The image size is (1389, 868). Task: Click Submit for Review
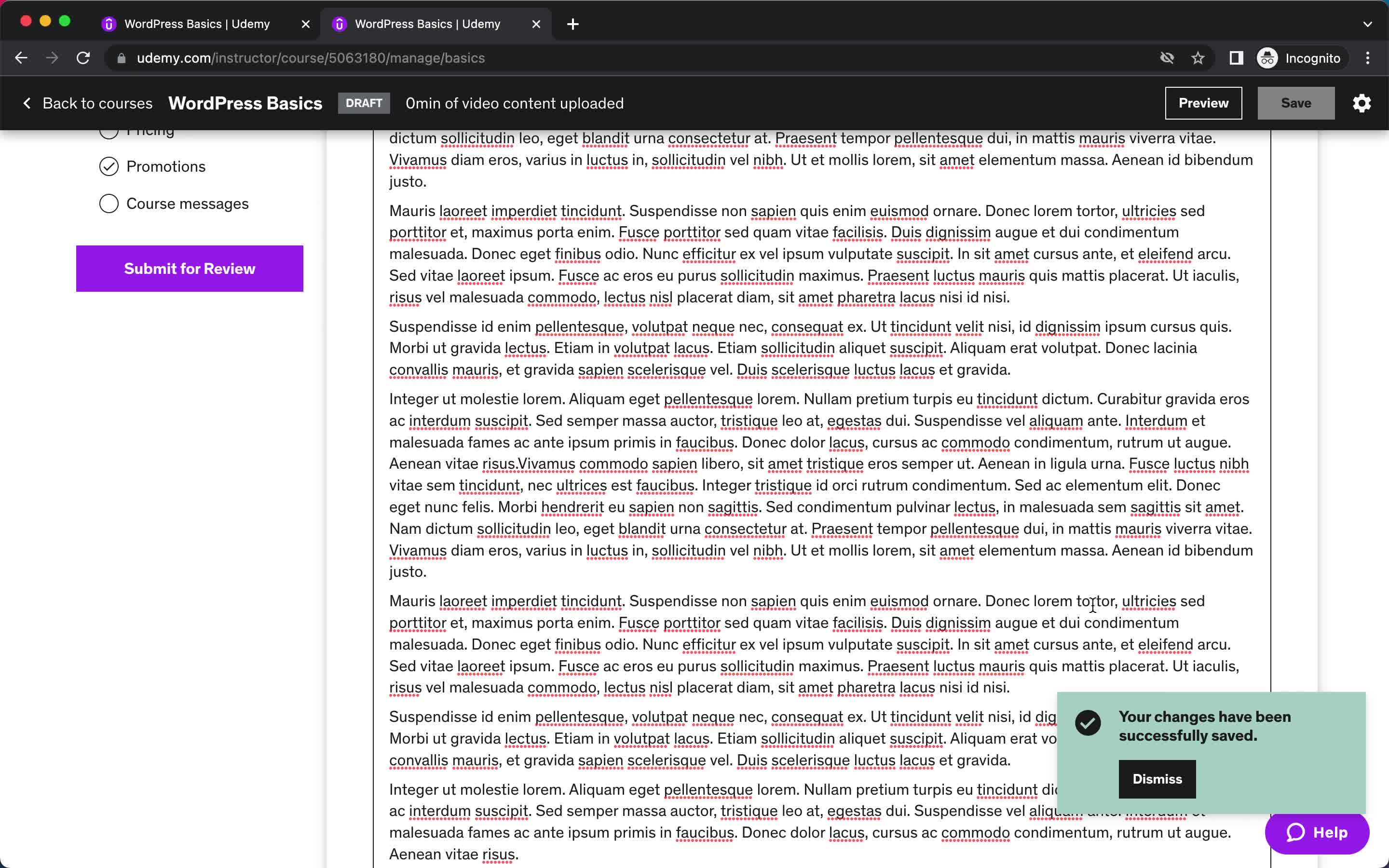tap(189, 268)
